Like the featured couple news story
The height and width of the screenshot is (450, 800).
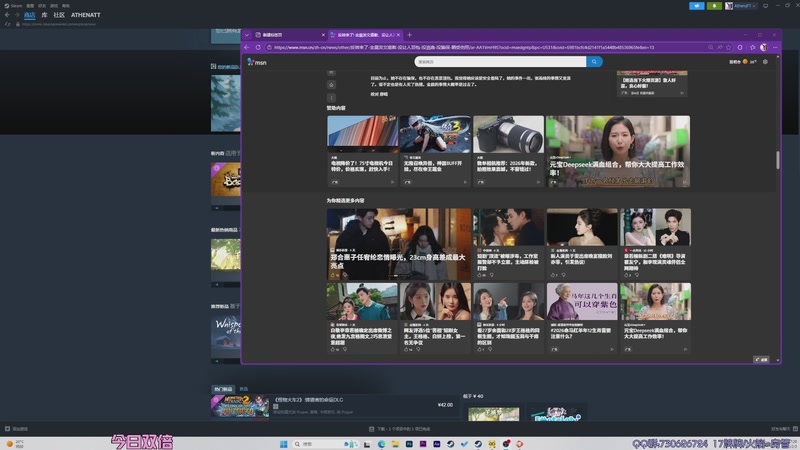click(x=333, y=275)
